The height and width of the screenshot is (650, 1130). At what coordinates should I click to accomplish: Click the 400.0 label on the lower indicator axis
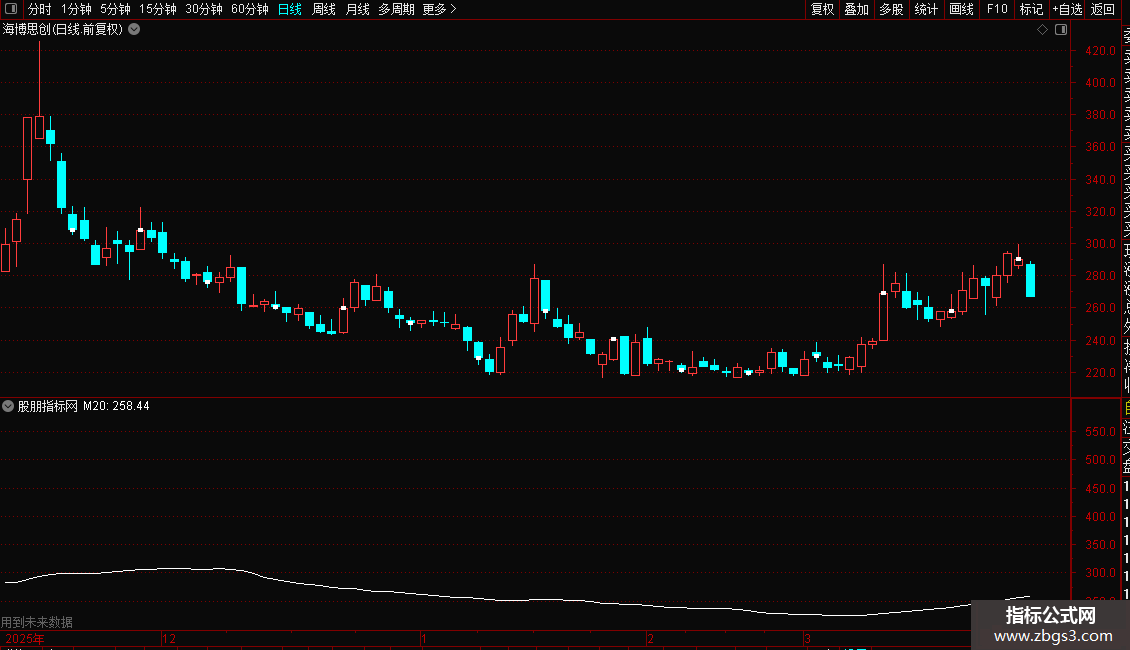point(1100,517)
